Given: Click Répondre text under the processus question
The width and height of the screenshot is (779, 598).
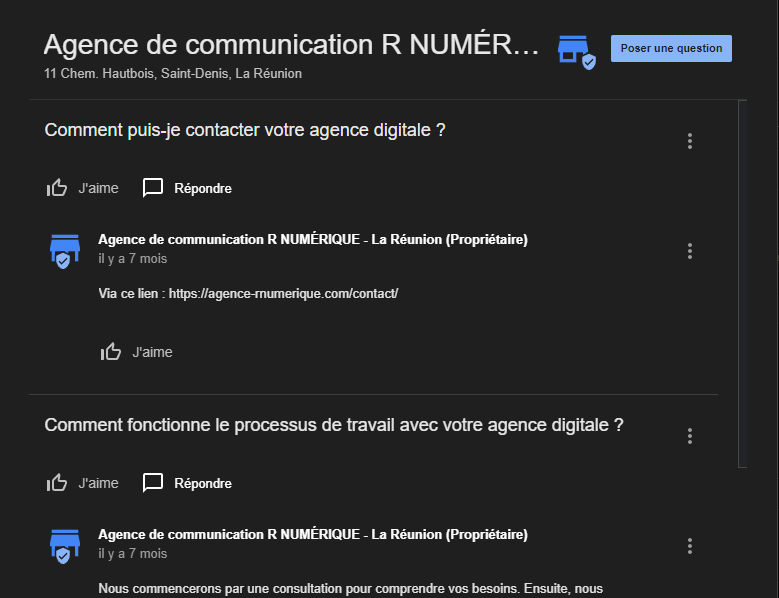Looking at the screenshot, I should 203,483.
